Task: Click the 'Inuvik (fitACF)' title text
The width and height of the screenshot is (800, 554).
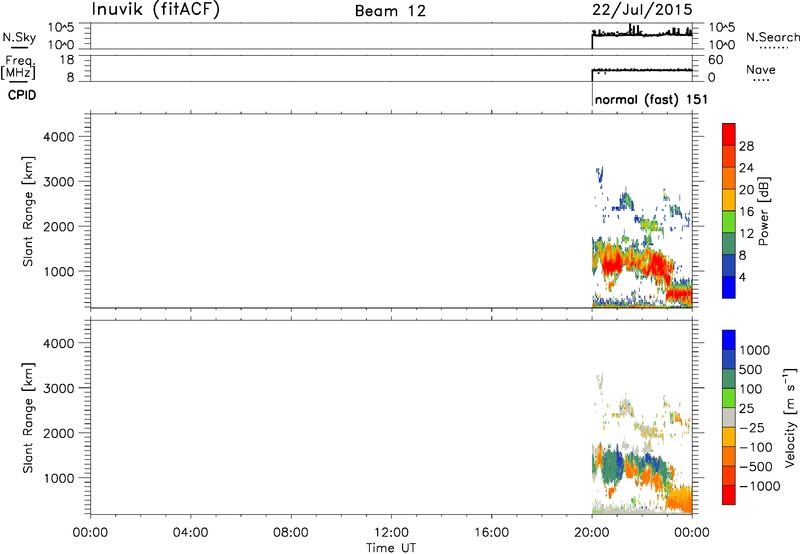Action: (x=155, y=10)
